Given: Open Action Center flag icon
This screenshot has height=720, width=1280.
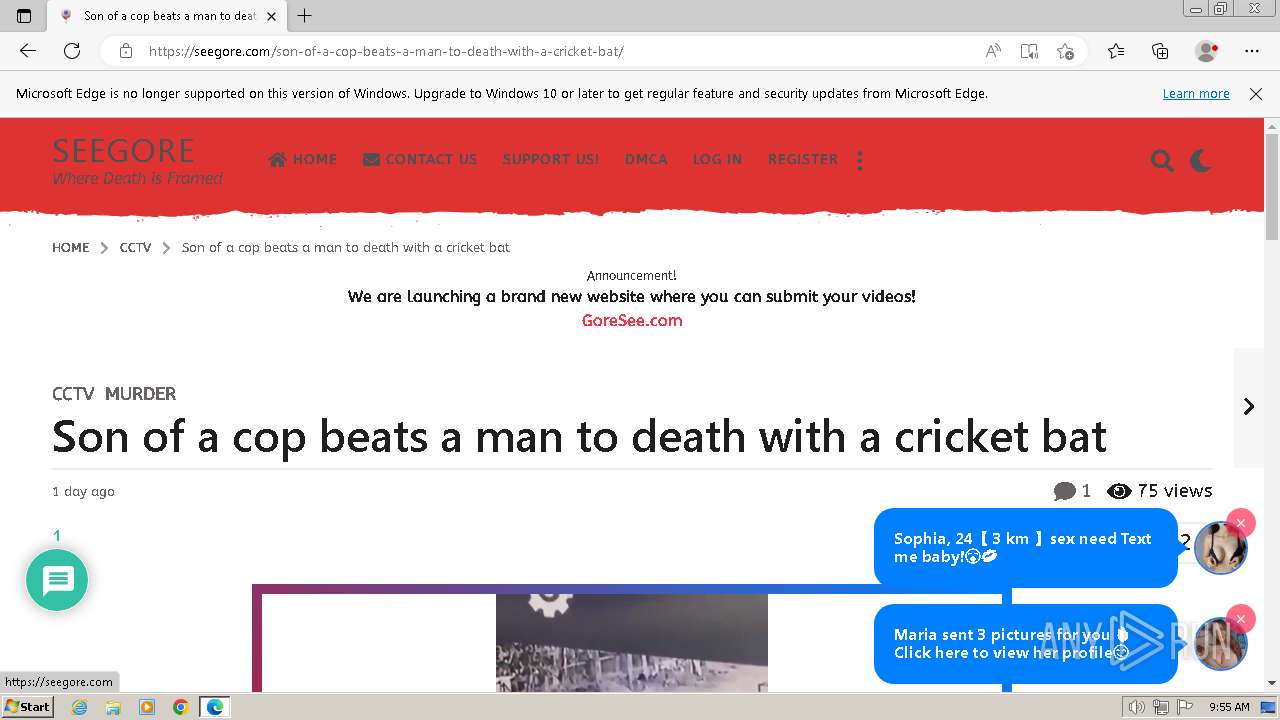Looking at the screenshot, I should (x=1185, y=707).
